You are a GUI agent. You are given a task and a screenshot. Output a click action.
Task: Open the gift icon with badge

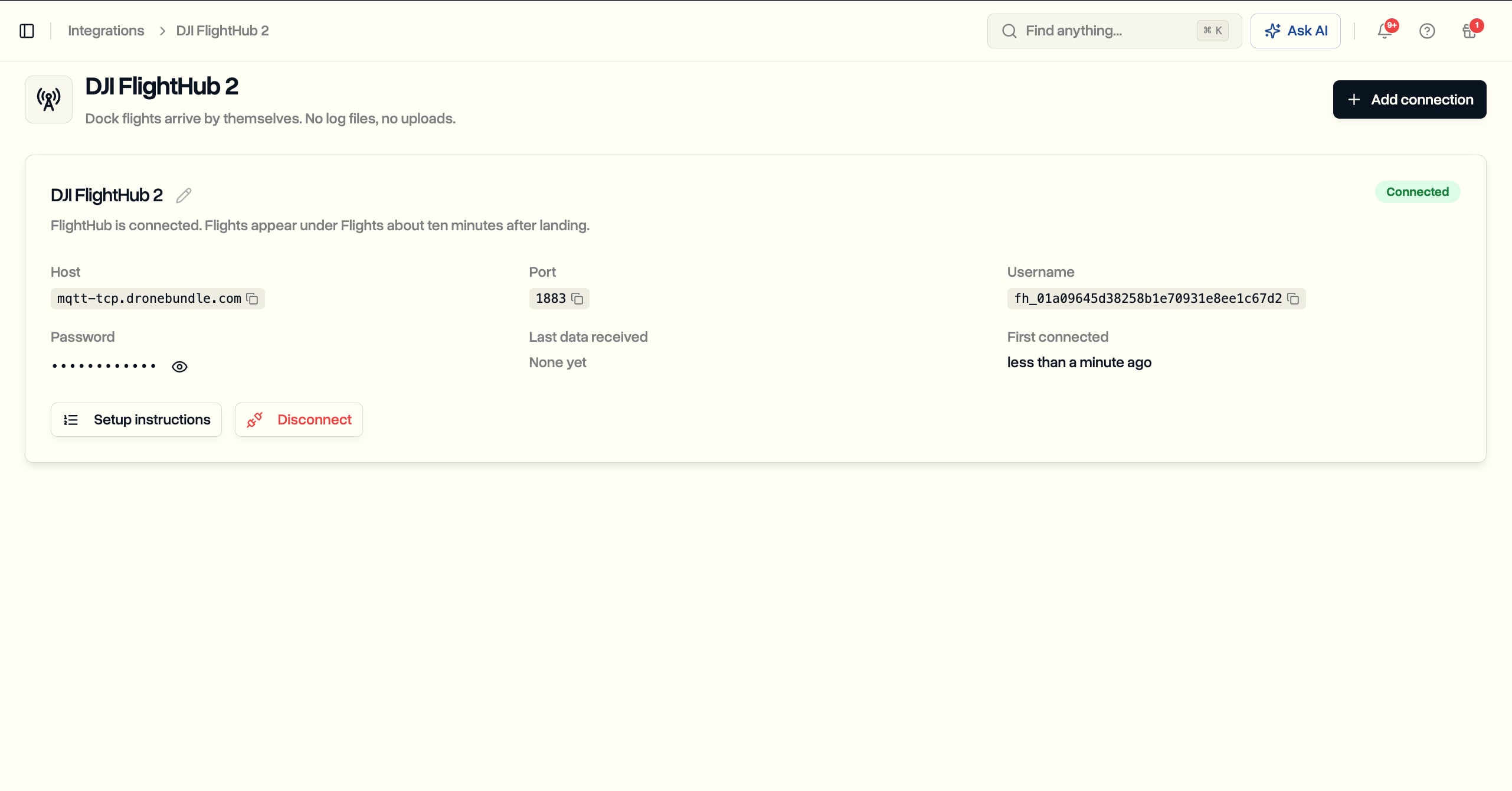1470,31
